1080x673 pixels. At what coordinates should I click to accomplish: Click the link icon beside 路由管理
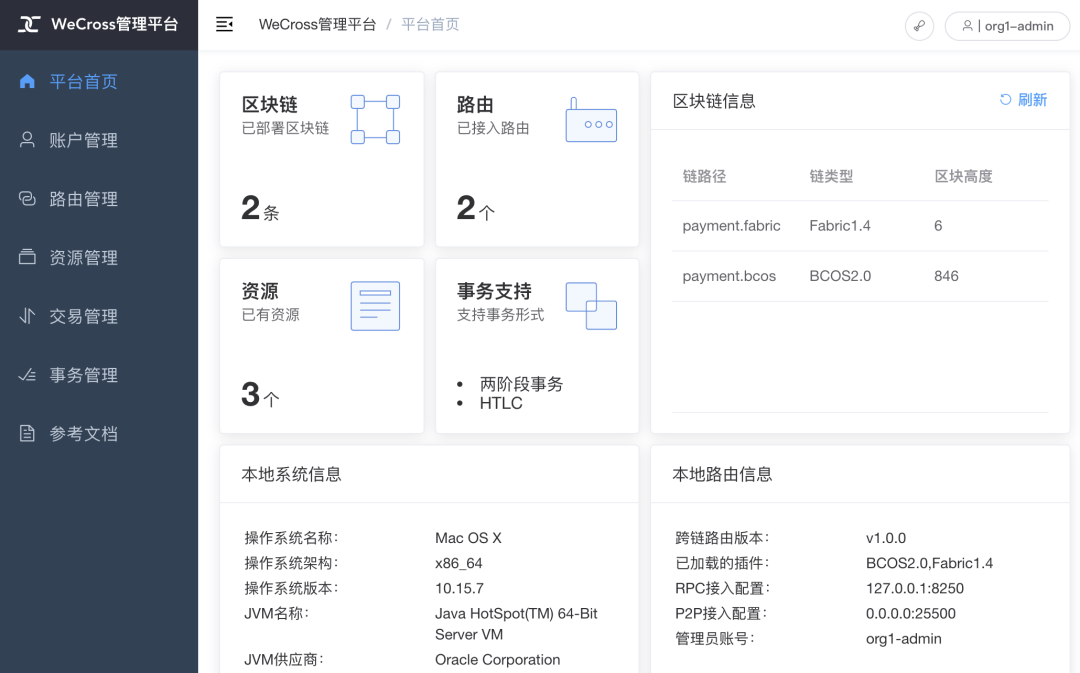click(27, 198)
